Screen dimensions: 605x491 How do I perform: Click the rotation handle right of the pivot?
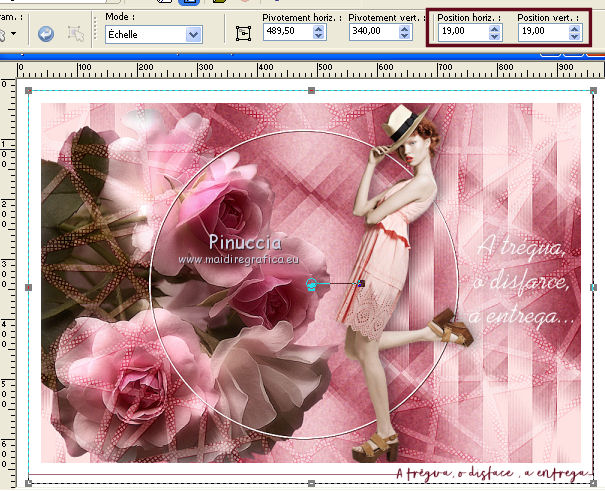(x=360, y=285)
